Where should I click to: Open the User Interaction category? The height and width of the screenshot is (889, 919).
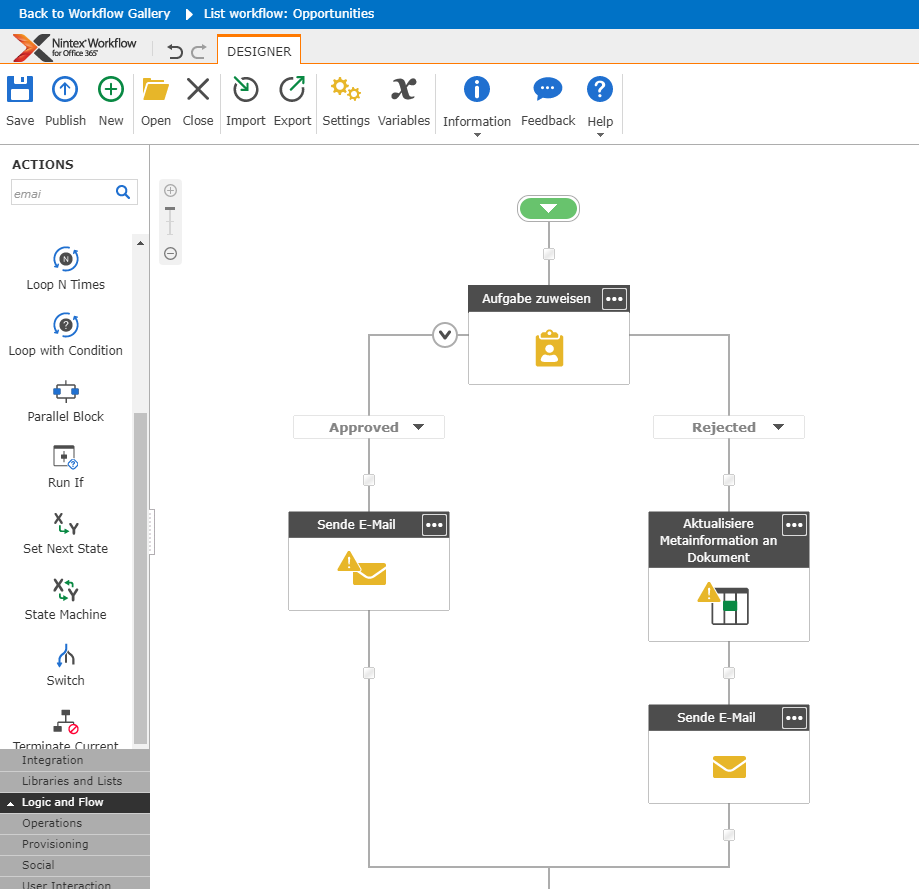(75, 883)
